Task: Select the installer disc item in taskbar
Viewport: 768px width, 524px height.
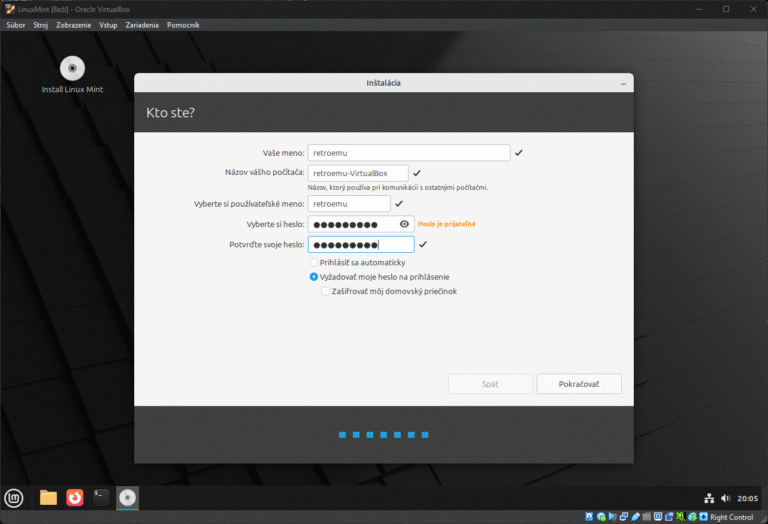Action: tap(127, 498)
